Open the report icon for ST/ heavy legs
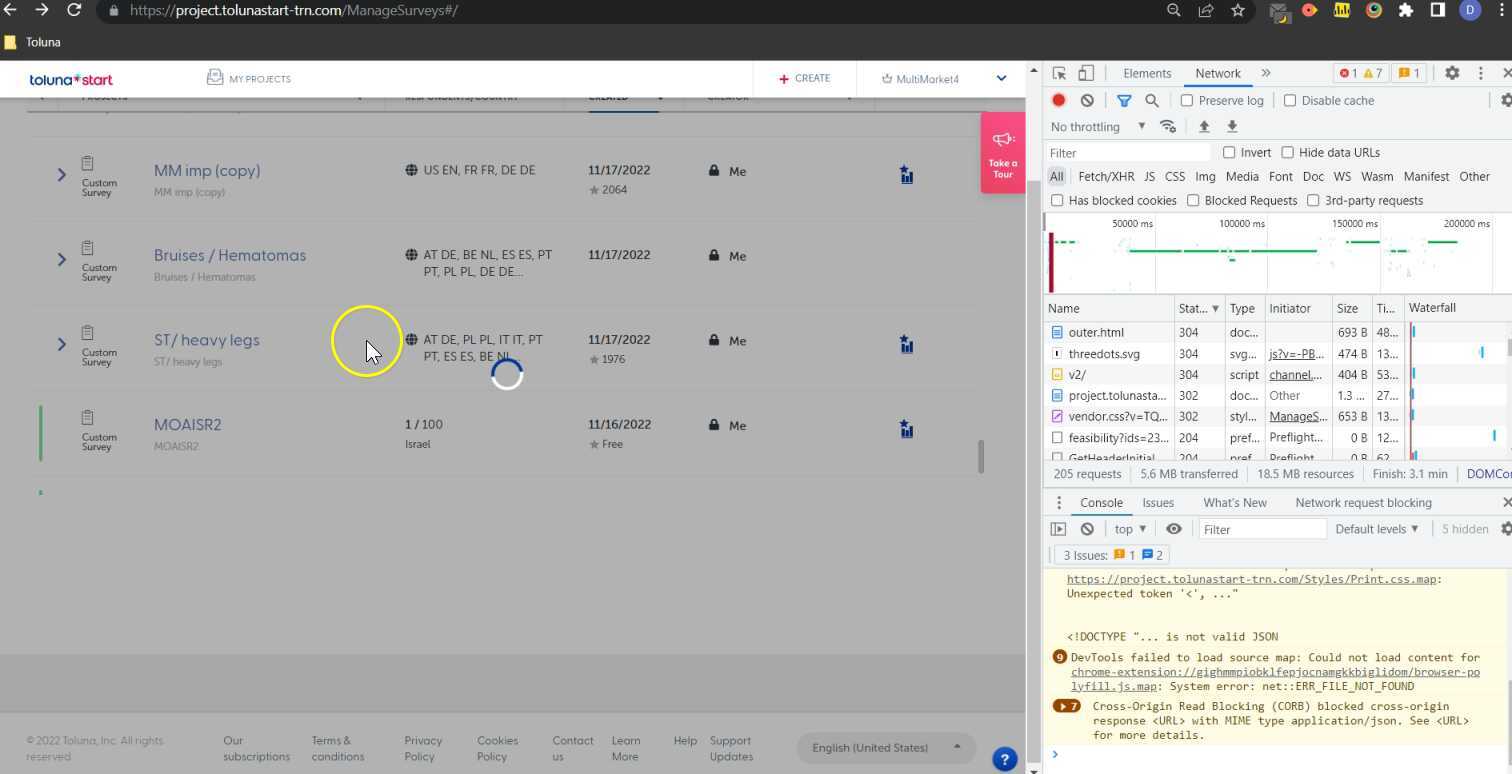This screenshot has width=1512, height=774. (x=906, y=343)
